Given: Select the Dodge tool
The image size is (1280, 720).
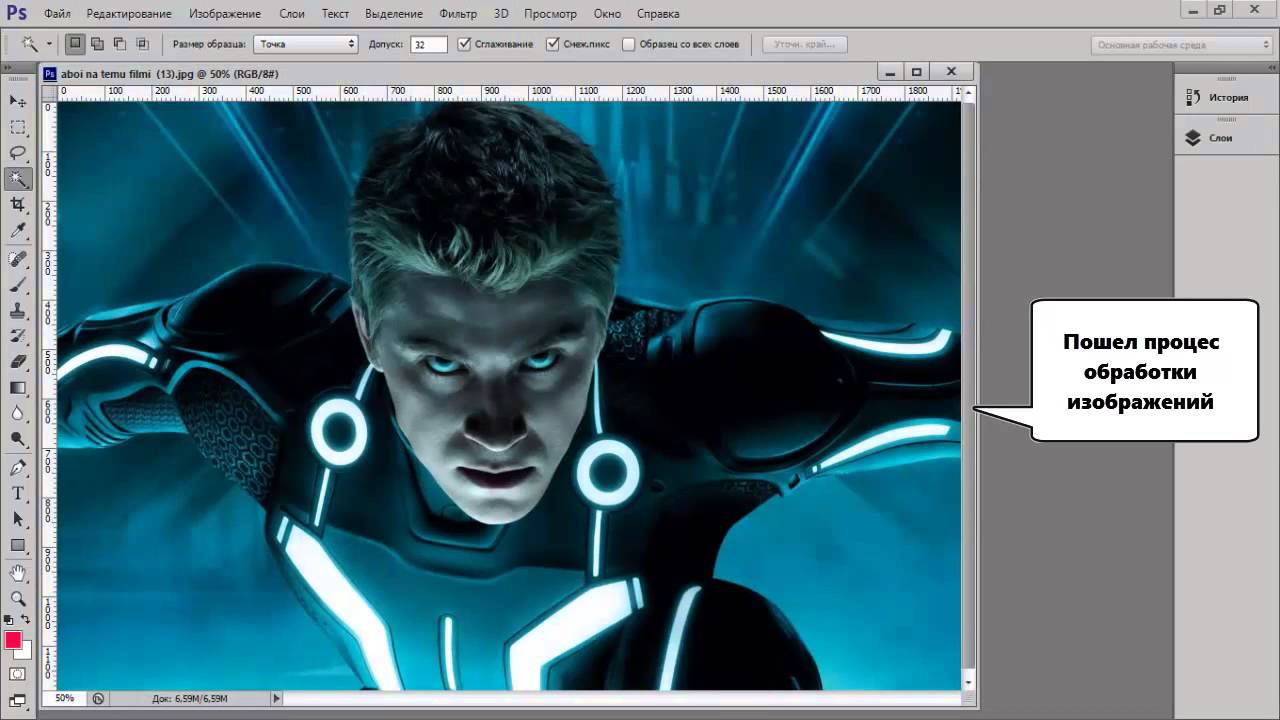Looking at the screenshot, I should point(18,439).
